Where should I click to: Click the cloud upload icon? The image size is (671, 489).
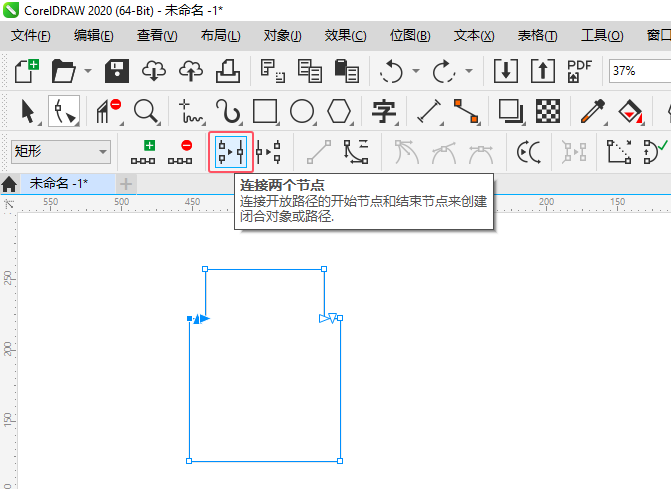coord(191,71)
